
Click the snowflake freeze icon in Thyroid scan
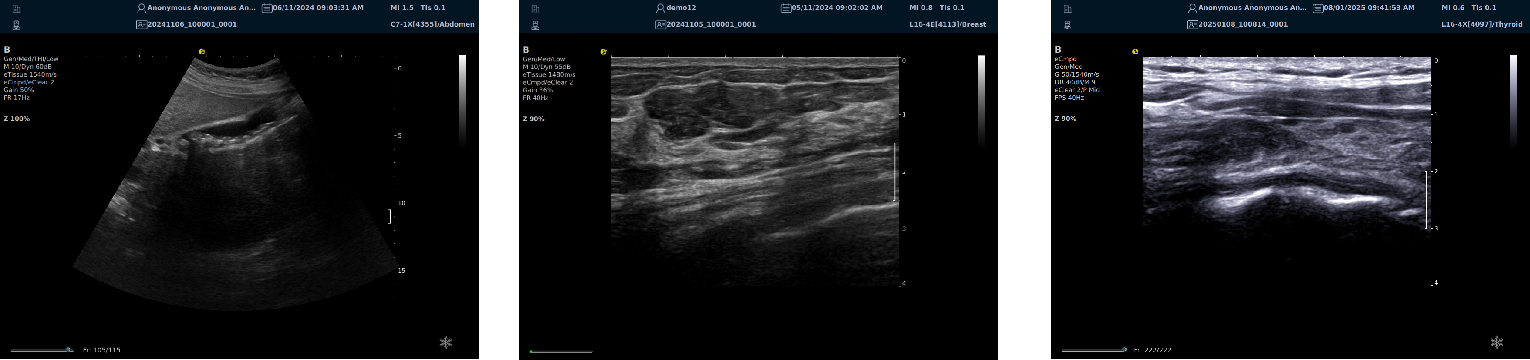pos(1497,342)
